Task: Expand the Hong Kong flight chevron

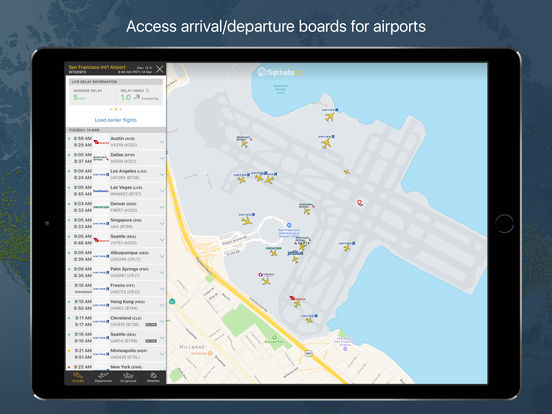Action: (x=162, y=305)
